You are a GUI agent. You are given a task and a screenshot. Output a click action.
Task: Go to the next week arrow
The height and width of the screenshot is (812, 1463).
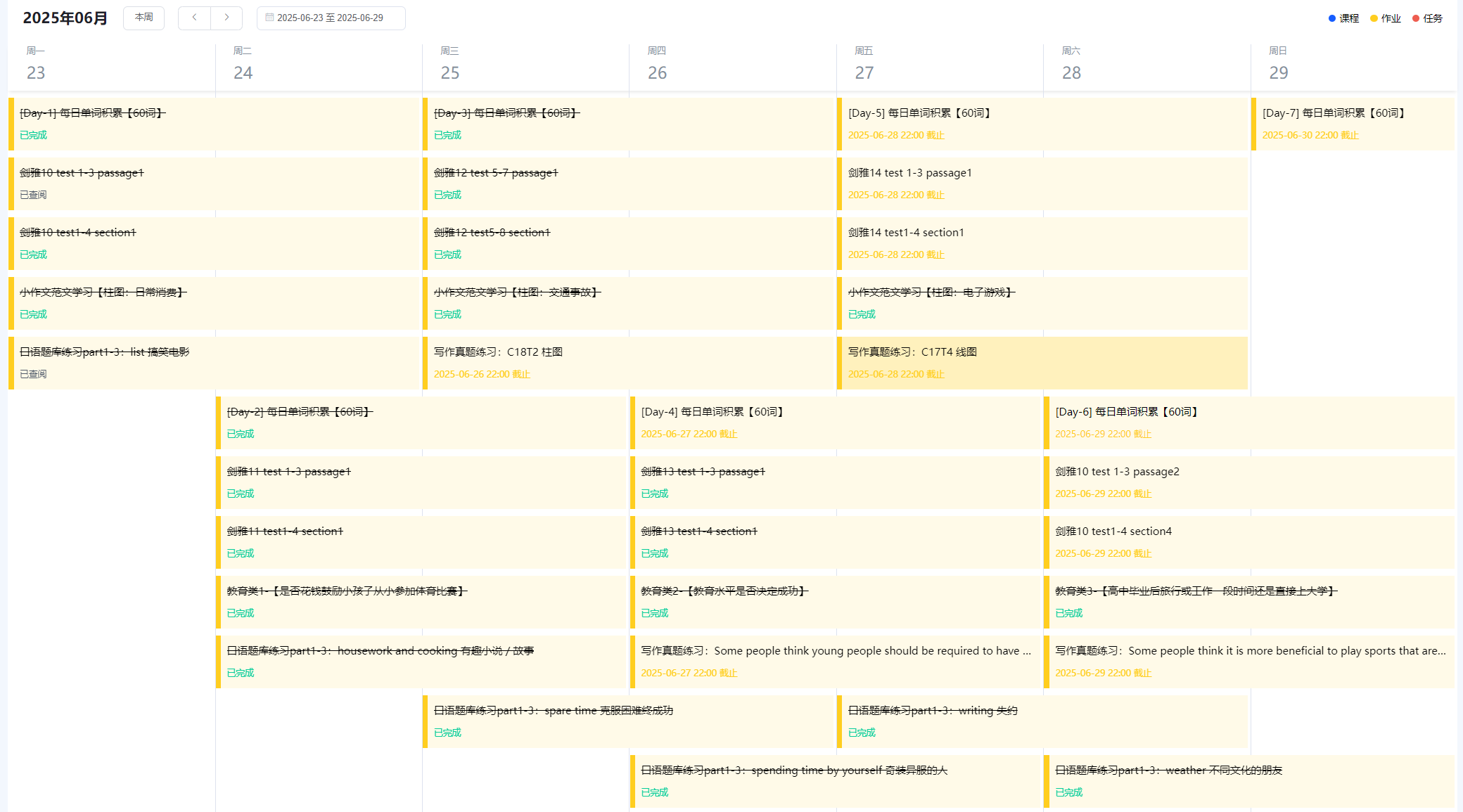pos(226,18)
